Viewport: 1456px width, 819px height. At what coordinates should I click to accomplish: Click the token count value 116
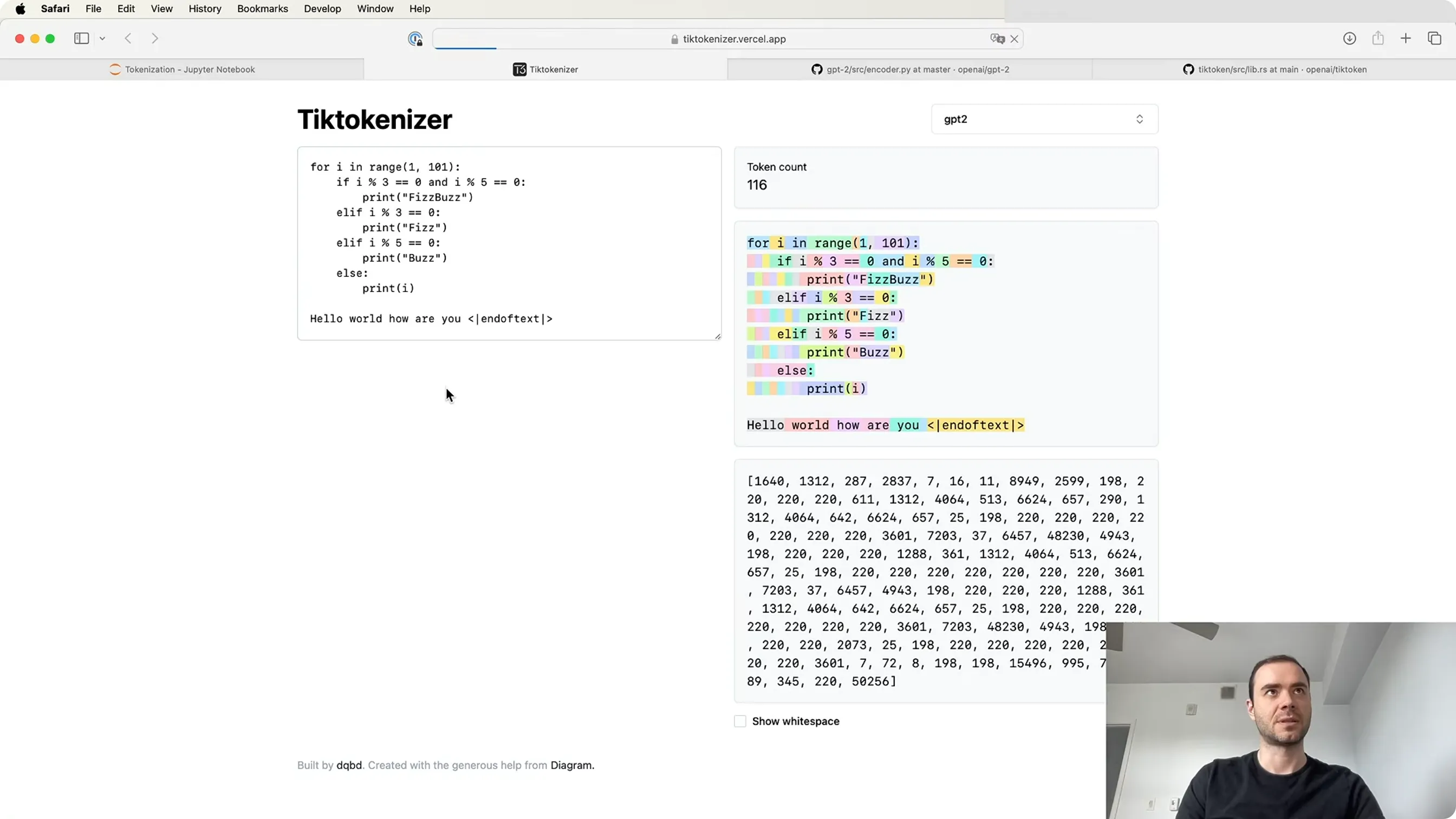757,185
